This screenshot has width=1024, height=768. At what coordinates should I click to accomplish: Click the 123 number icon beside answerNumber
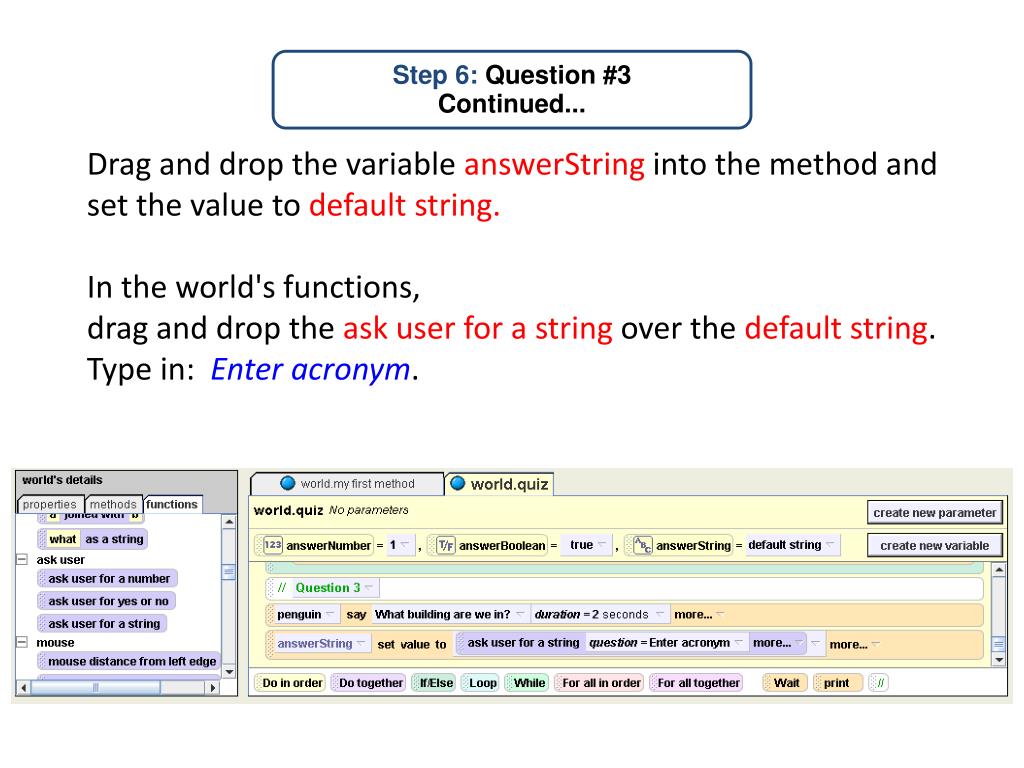(x=272, y=545)
